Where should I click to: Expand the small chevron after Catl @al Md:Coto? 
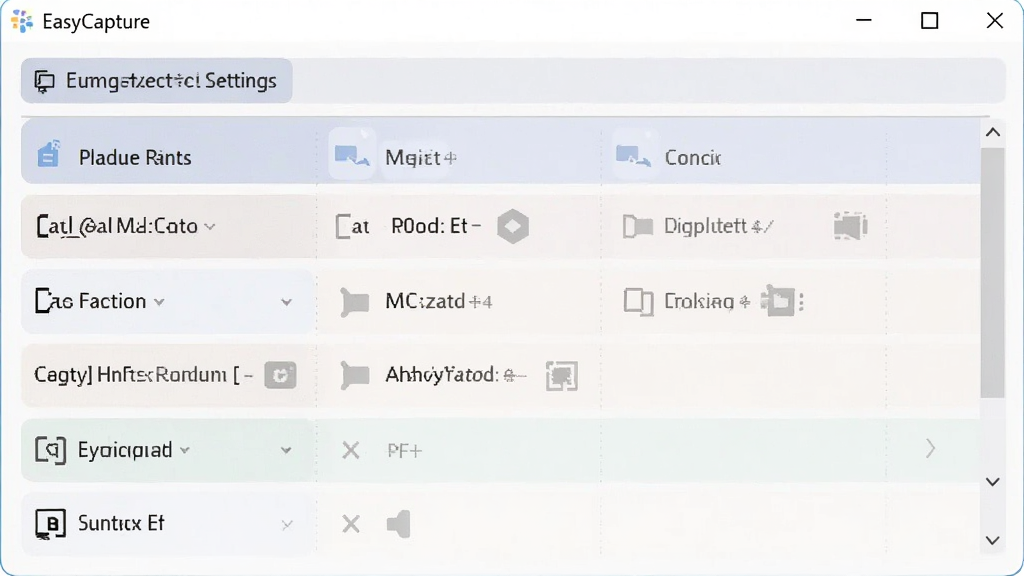pyautogui.click(x=210, y=227)
